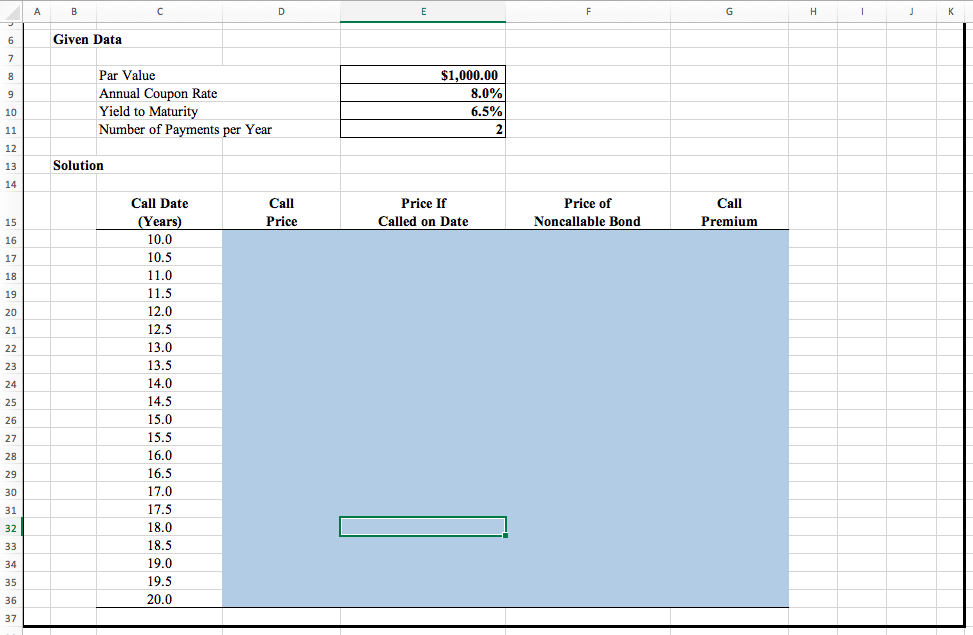
Task: Click the Number of Payments per Year value cell
Action: (422, 129)
